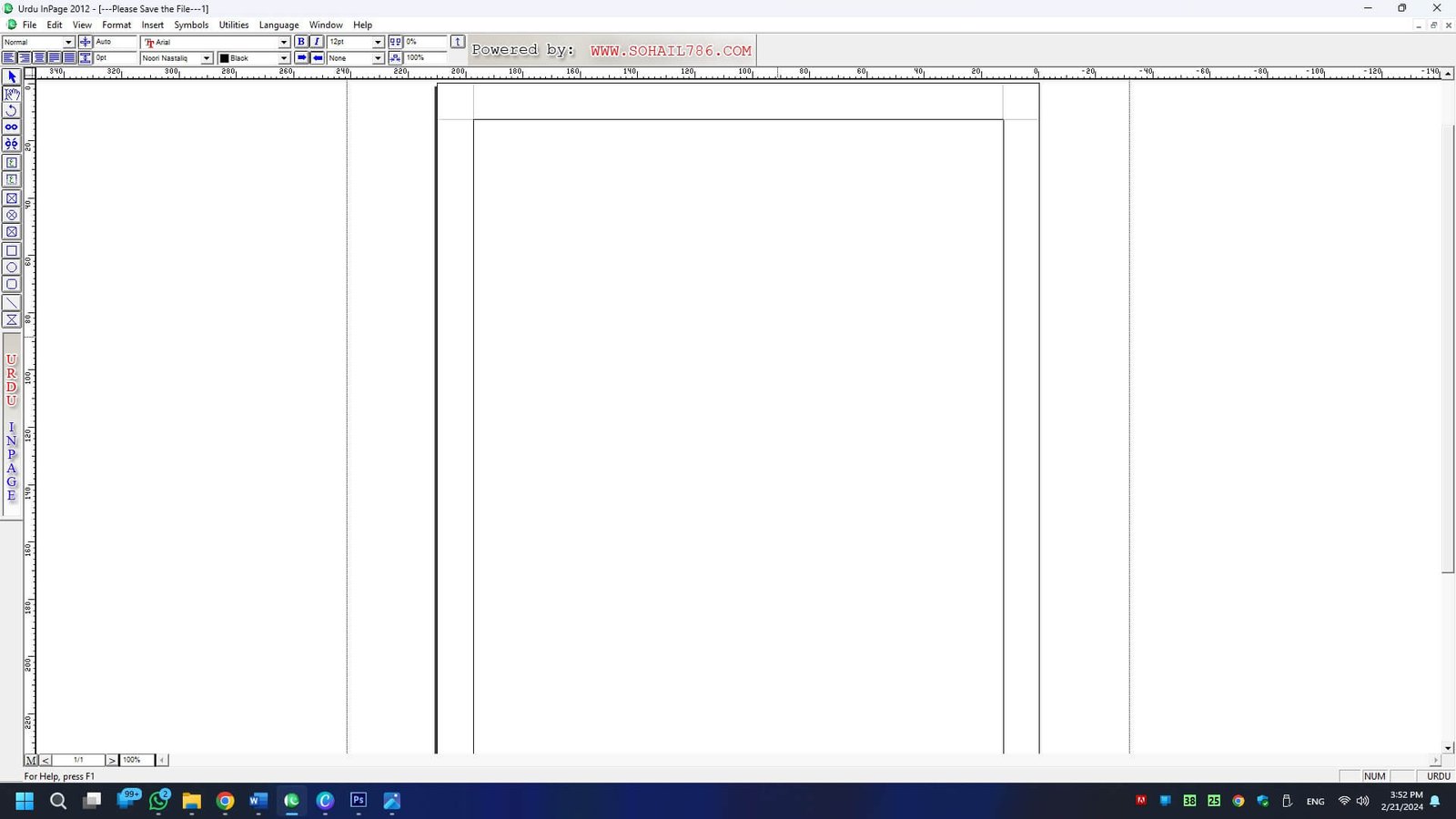The height and width of the screenshot is (819, 1456).
Task: Pick the rotate tool in toolbox
Action: point(12,110)
